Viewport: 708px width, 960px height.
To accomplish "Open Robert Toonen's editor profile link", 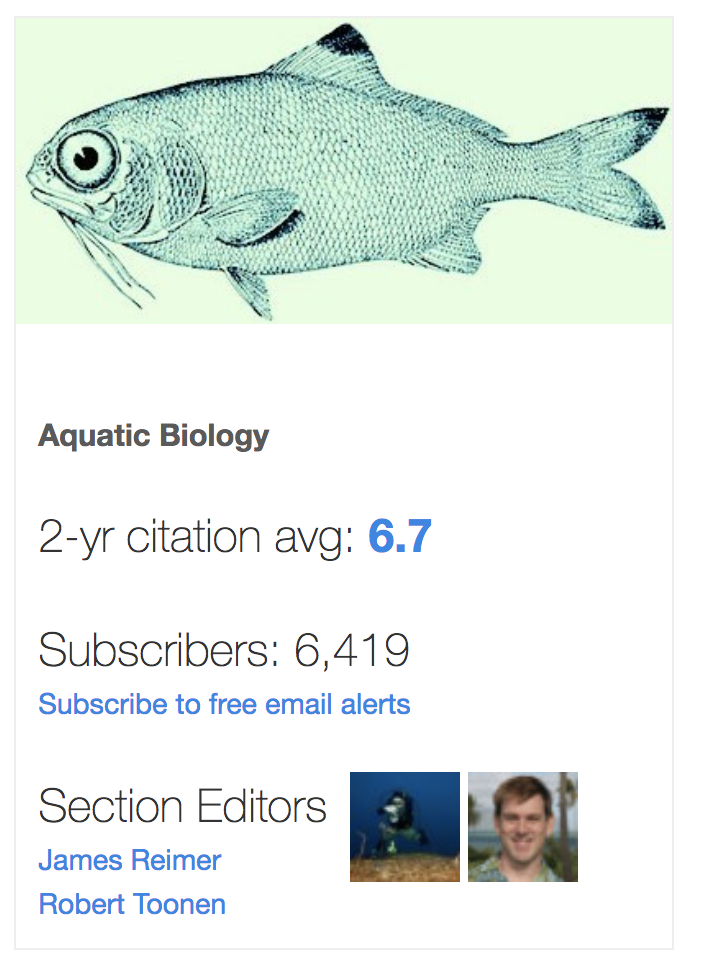I will tap(132, 904).
